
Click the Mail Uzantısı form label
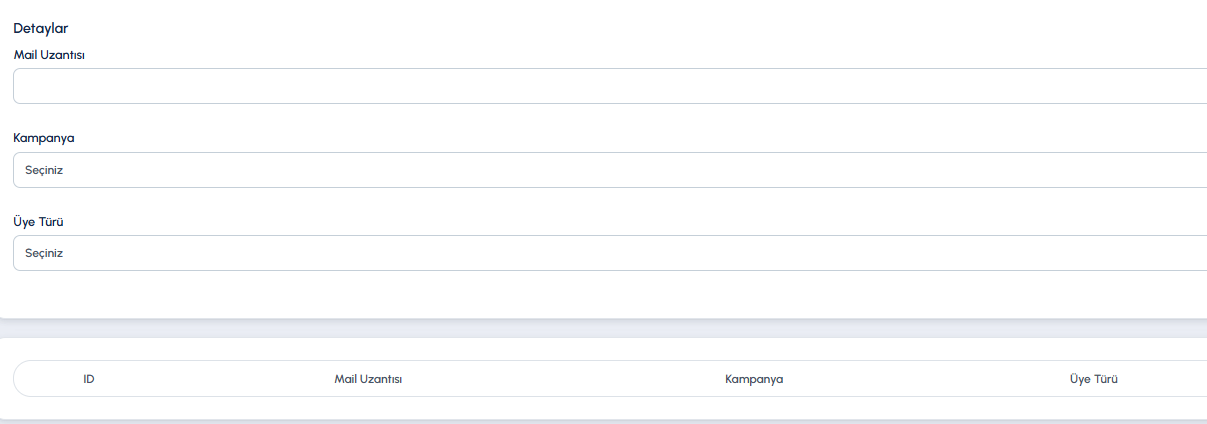point(49,55)
